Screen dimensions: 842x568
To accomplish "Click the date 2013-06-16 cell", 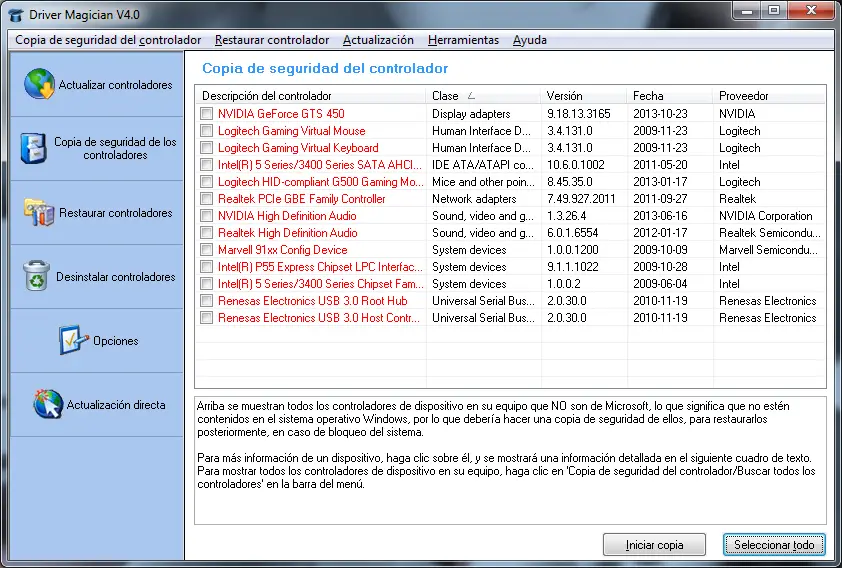I will point(660,216).
